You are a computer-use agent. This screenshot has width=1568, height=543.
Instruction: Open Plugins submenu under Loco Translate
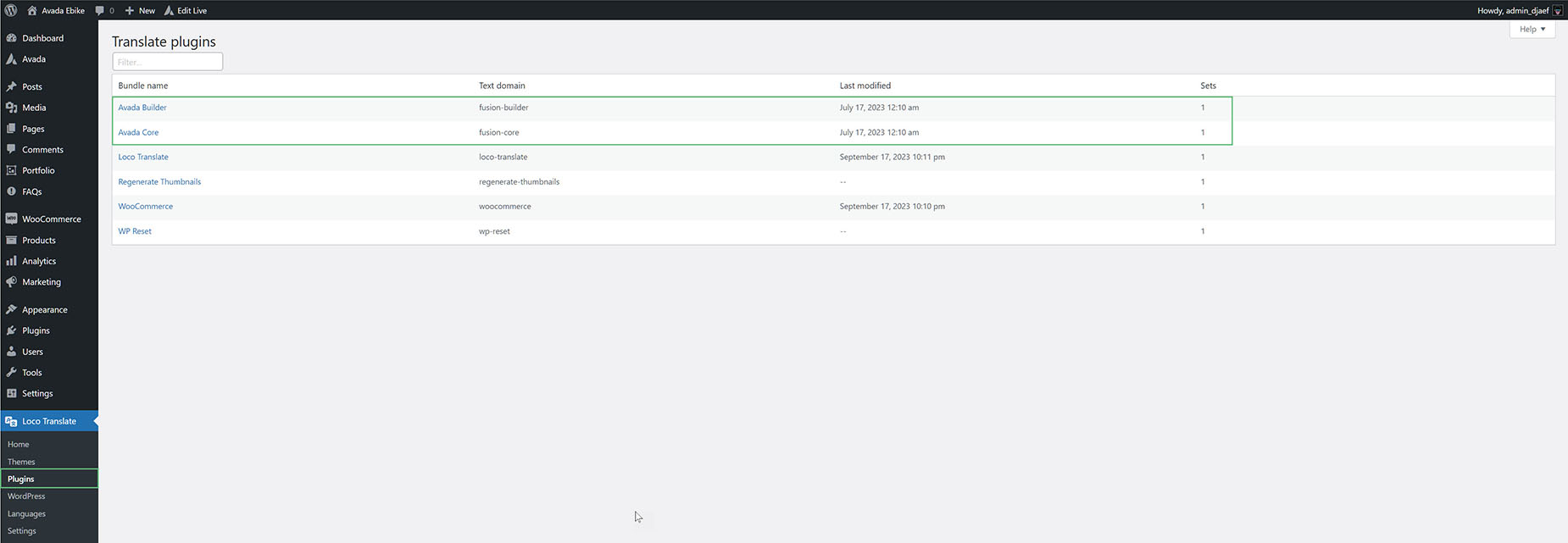pos(21,479)
